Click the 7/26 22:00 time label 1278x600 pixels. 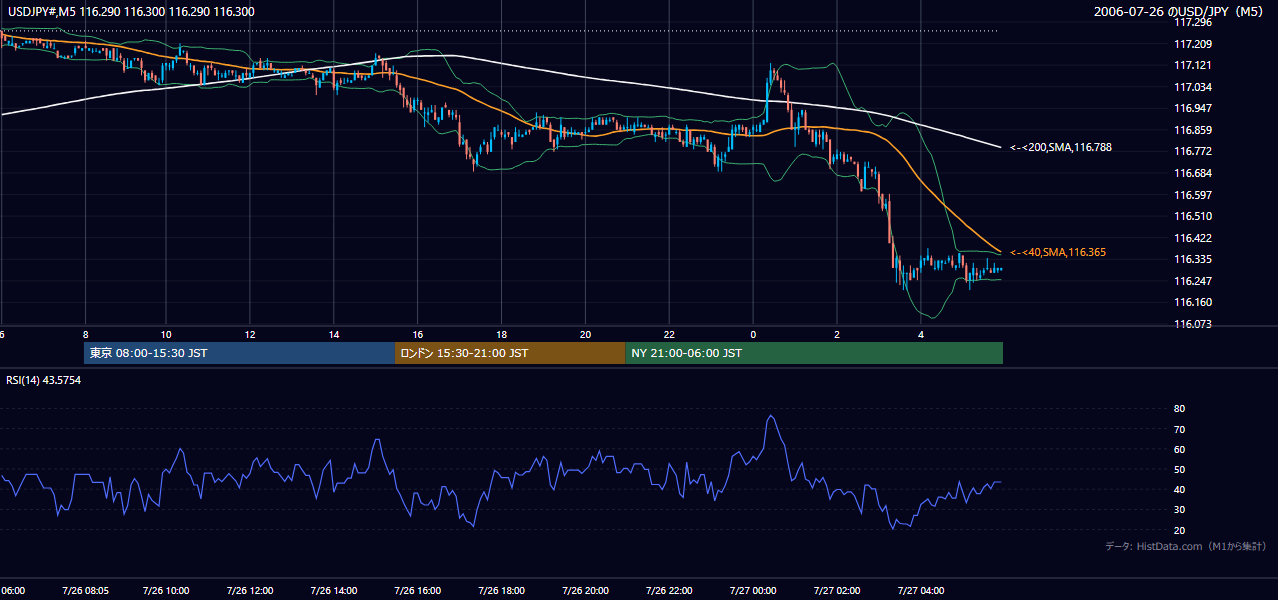click(x=670, y=590)
